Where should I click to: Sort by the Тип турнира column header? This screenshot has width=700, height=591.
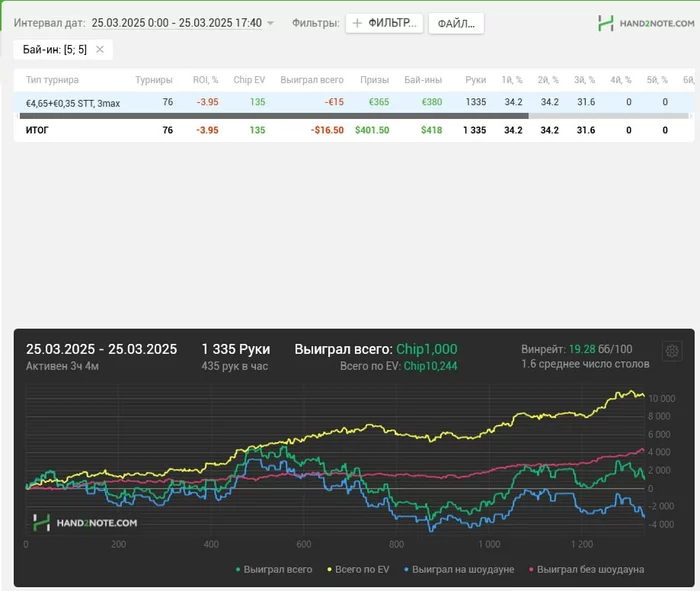coord(52,79)
